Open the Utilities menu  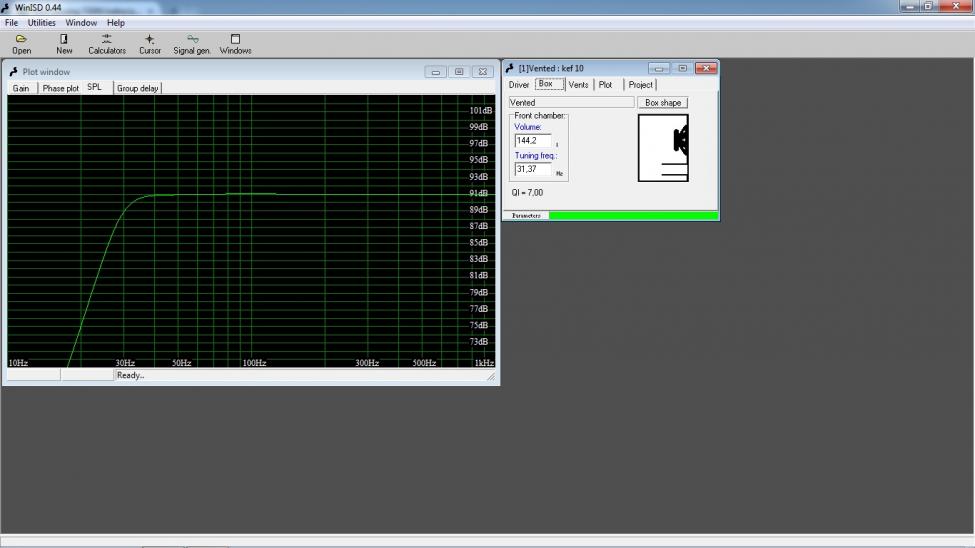(x=42, y=22)
